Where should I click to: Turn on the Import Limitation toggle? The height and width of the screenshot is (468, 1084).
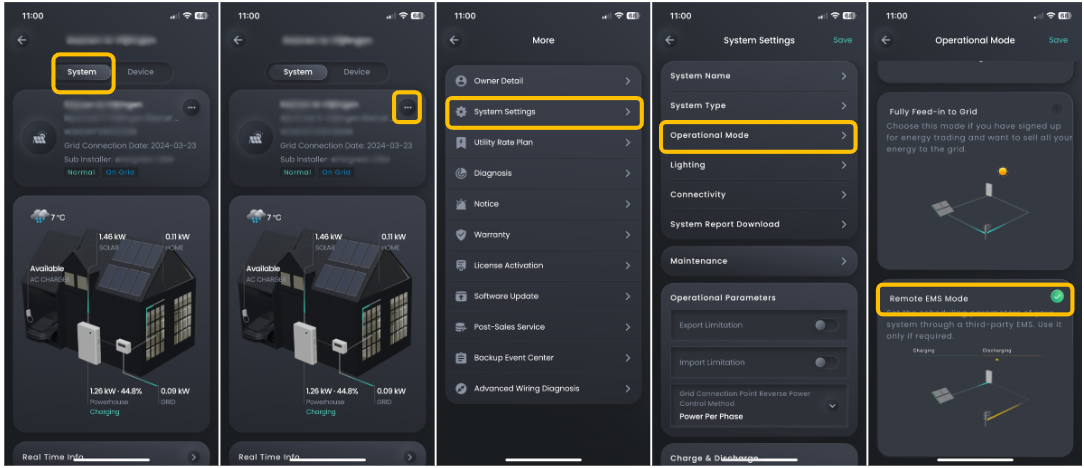tap(826, 363)
